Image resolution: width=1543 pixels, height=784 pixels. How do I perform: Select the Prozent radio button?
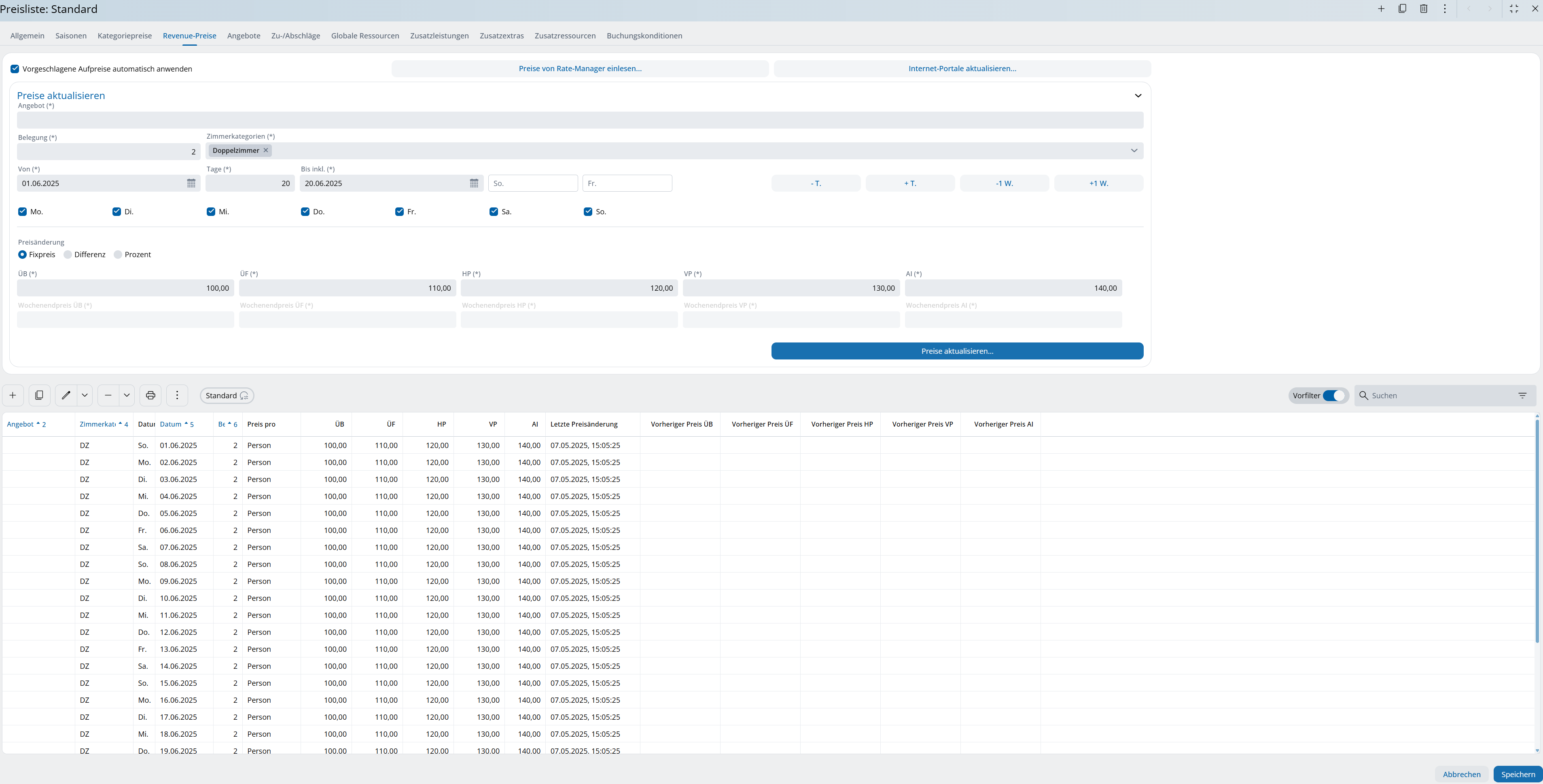[118, 255]
